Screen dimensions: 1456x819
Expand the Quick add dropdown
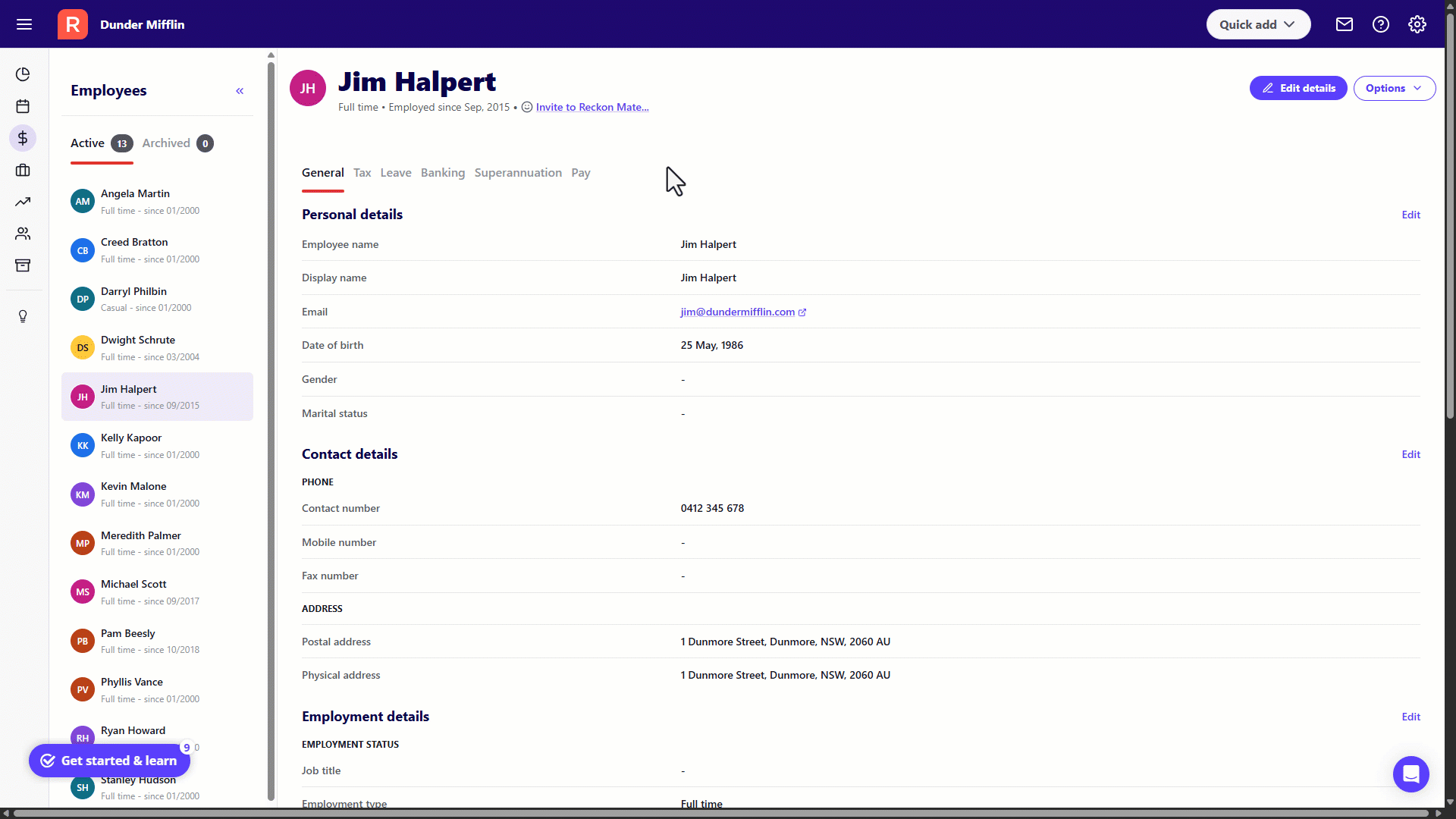1258,24
